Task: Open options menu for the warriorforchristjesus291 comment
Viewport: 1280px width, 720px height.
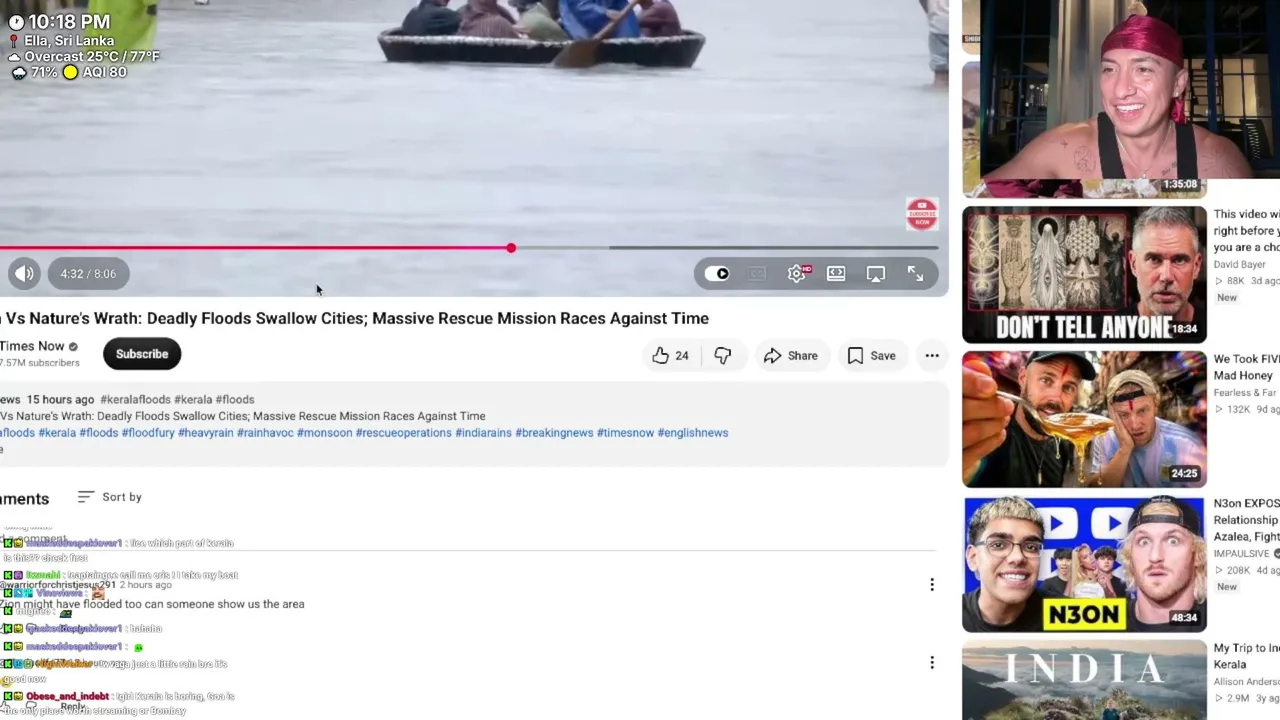Action: click(x=932, y=585)
